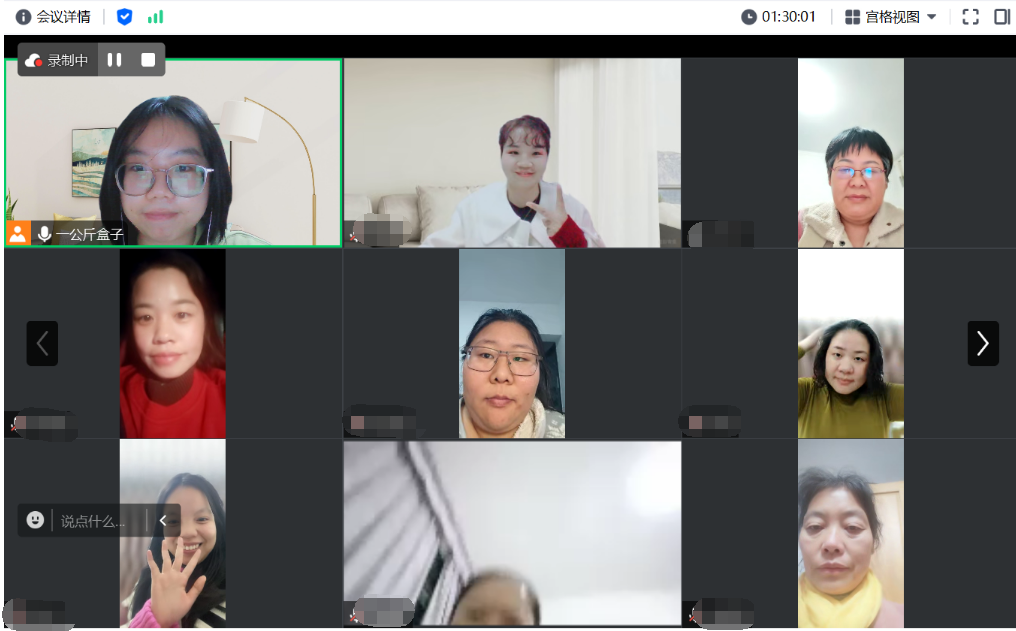This screenshot has width=1016, height=631.
Task: Enter fullscreen mode with the fullscreen icon
Action: (970, 17)
